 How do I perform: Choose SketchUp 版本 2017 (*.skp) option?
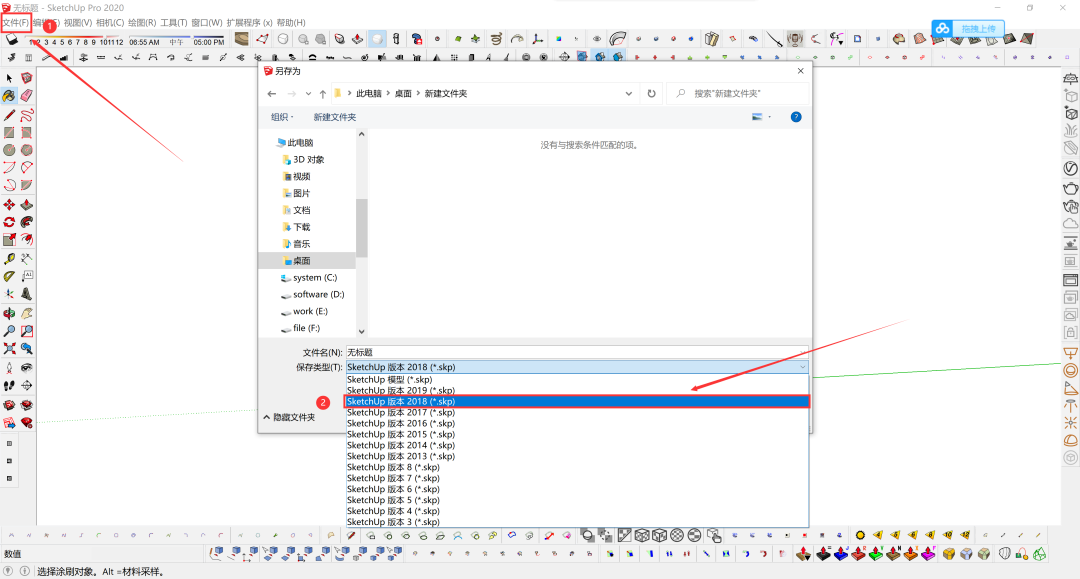577,412
